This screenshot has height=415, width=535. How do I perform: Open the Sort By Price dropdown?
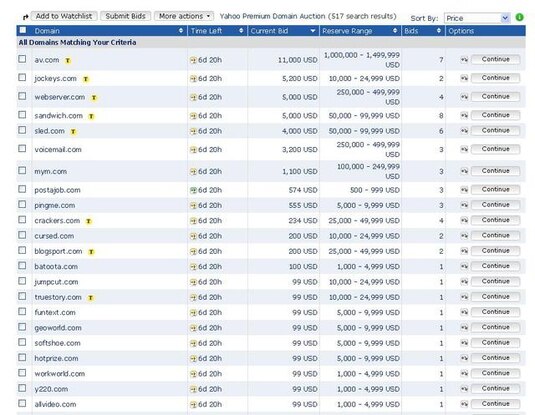(x=477, y=18)
